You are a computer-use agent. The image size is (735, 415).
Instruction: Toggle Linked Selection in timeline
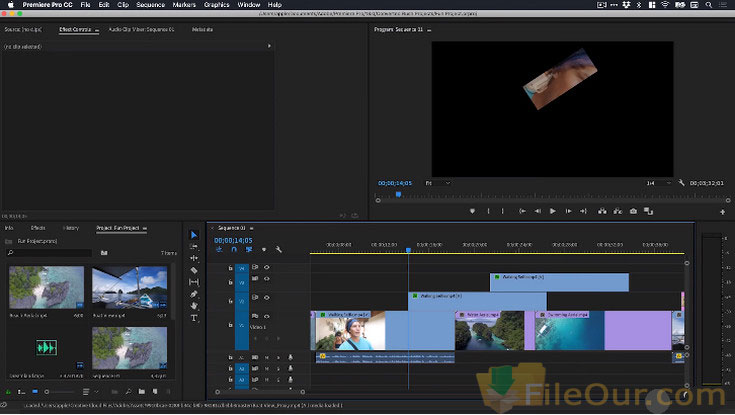pos(249,249)
